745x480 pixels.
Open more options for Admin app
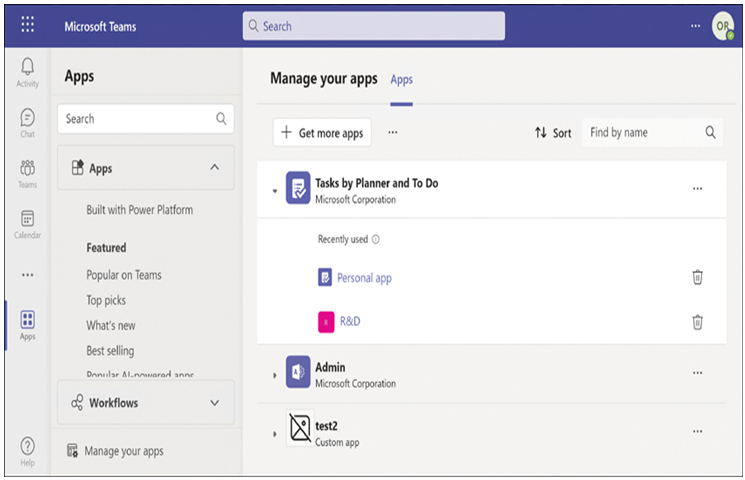[697, 373]
